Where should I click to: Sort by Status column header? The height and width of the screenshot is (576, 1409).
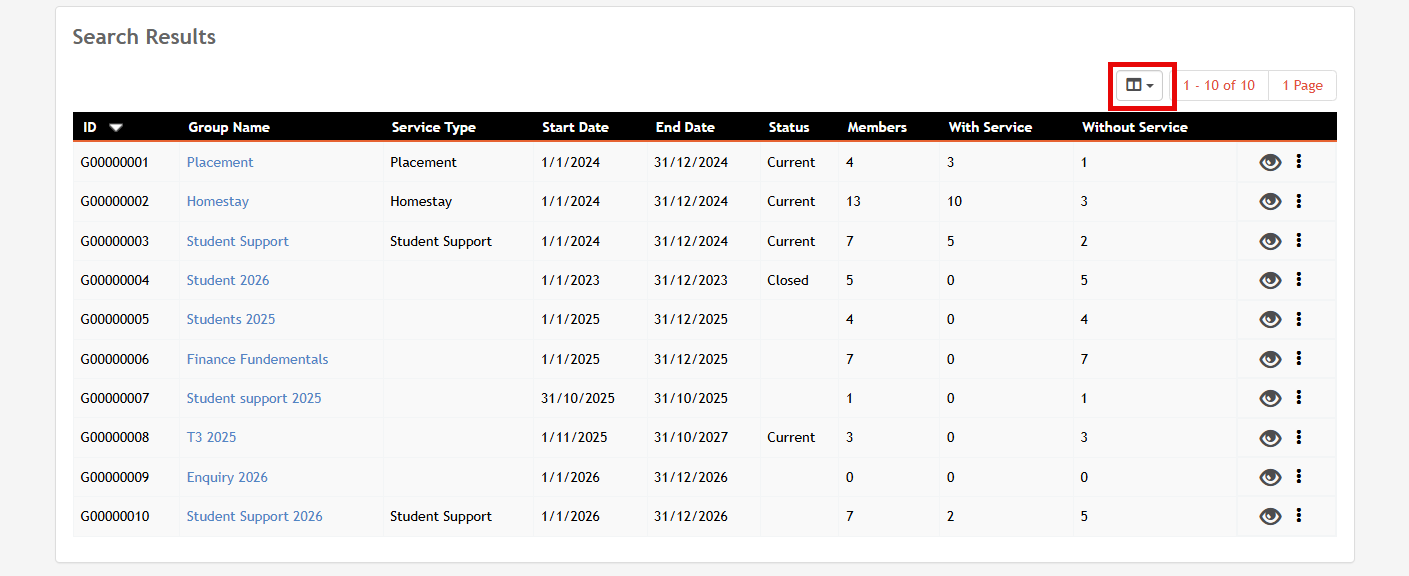click(789, 127)
